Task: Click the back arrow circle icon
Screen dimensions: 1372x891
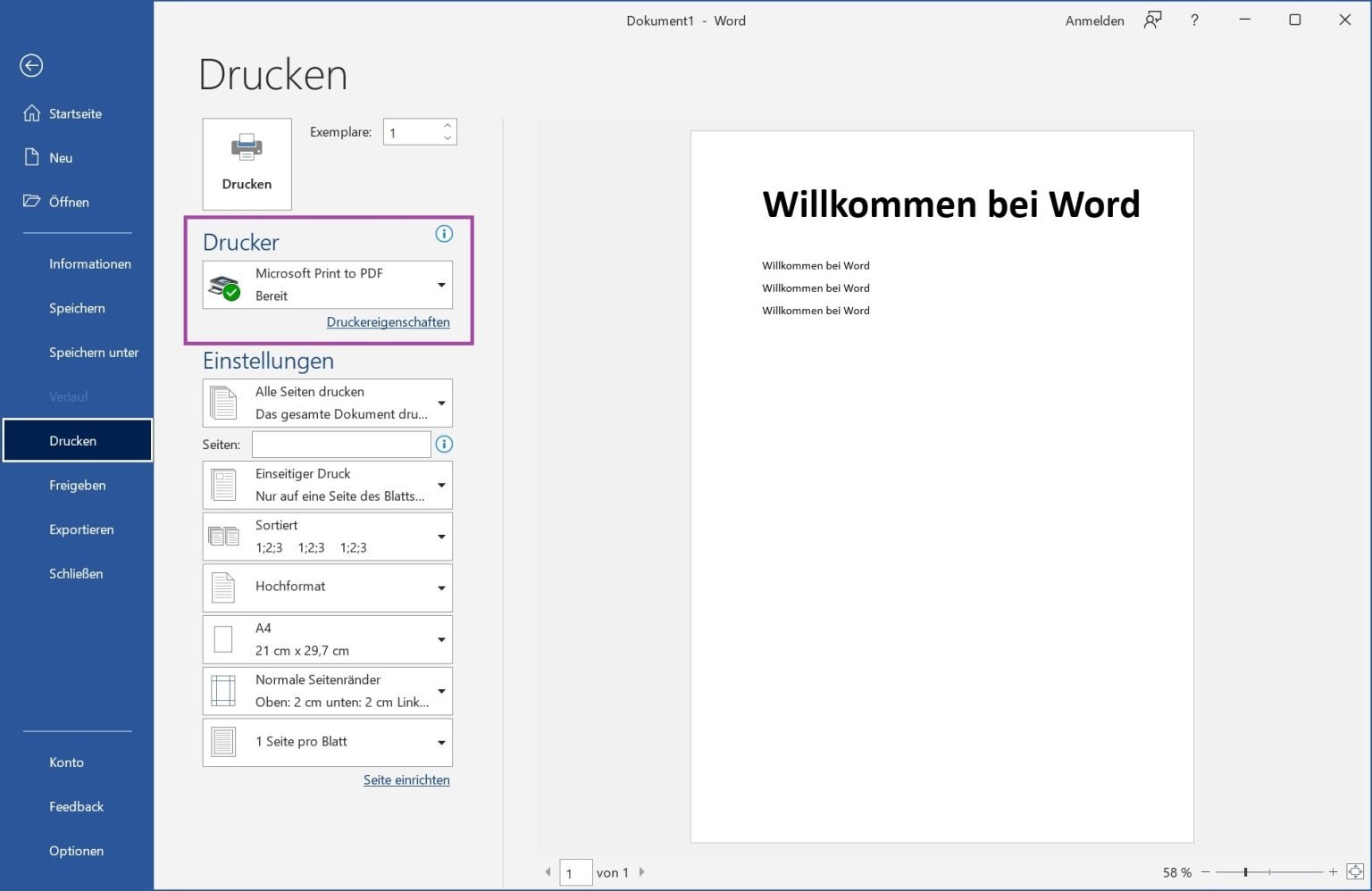Action: [31, 65]
